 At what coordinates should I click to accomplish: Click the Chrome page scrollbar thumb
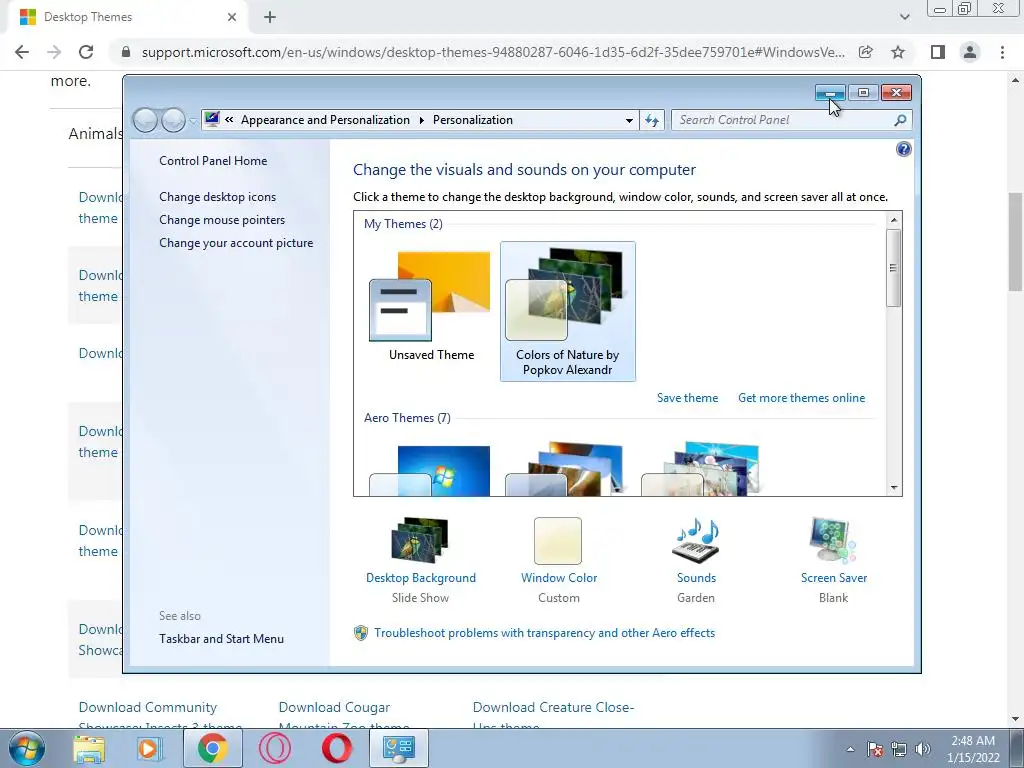pyautogui.click(x=1016, y=242)
